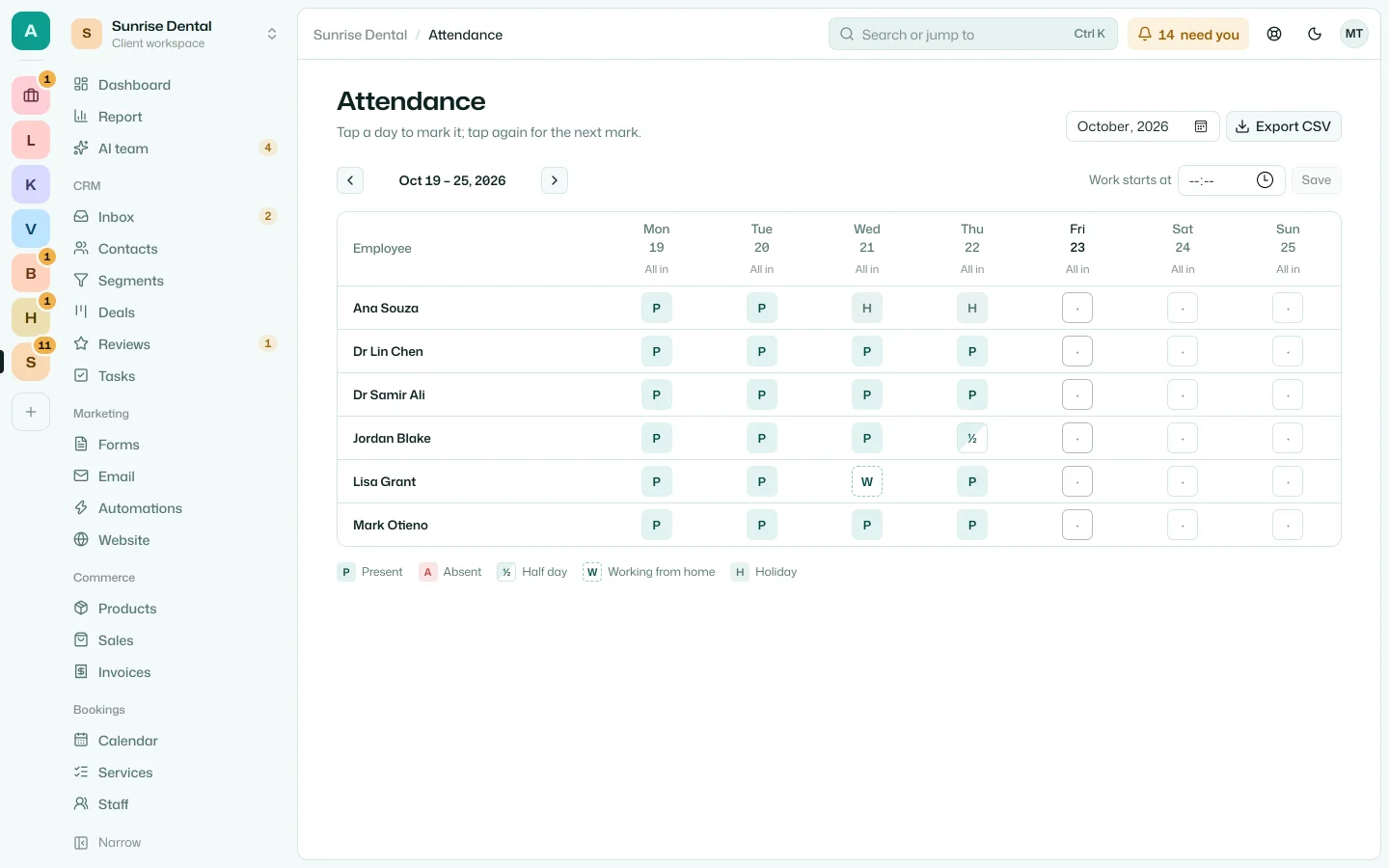
Task: Open the Invoices page
Action: (176, 672)
